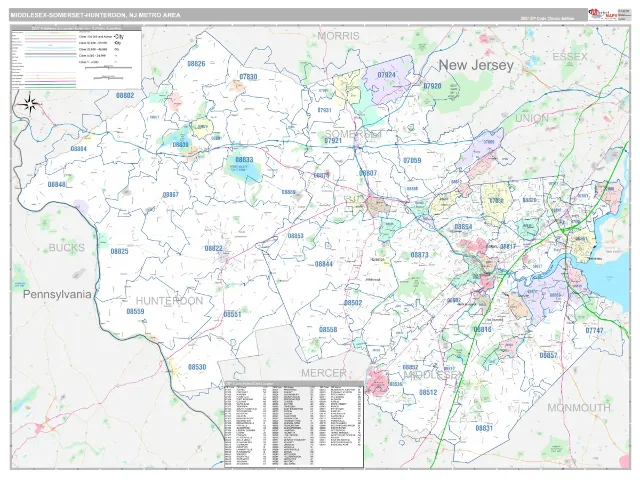This screenshot has height=480, width=640.
Task: Select ZIP code 08873
Action: [x=419, y=255]
